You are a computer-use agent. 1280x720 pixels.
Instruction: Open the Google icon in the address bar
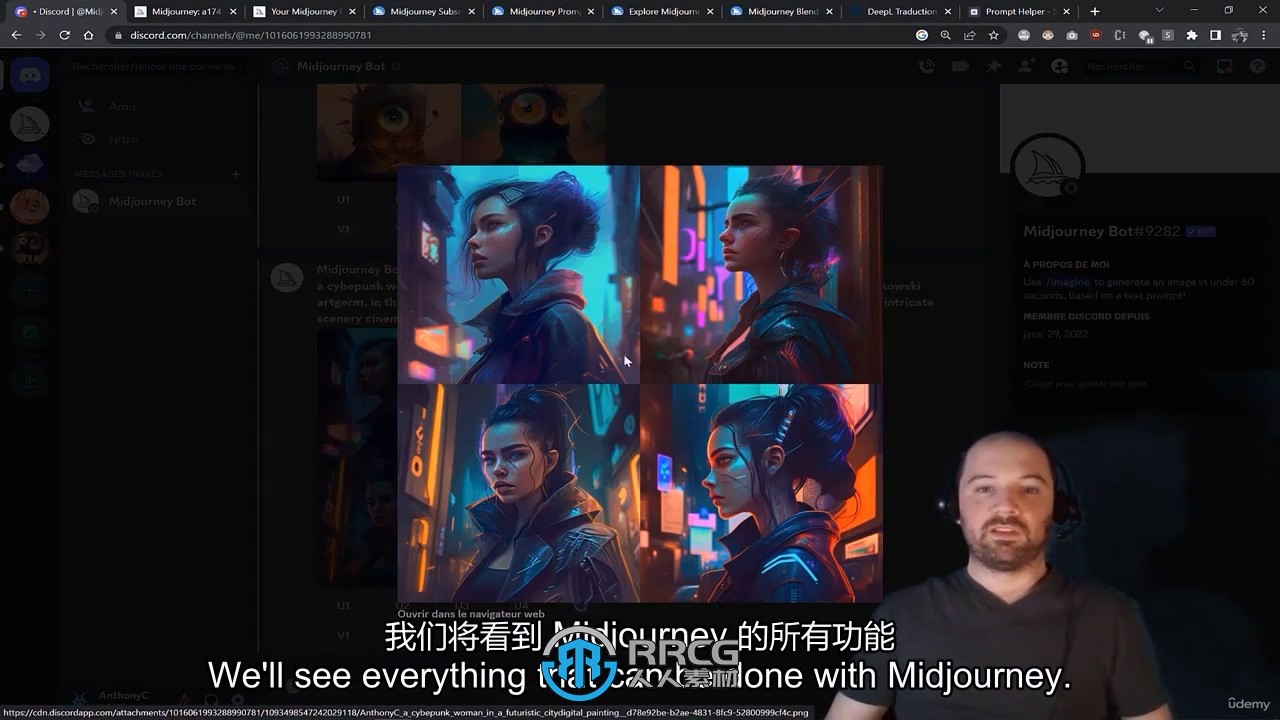(922, 35)
